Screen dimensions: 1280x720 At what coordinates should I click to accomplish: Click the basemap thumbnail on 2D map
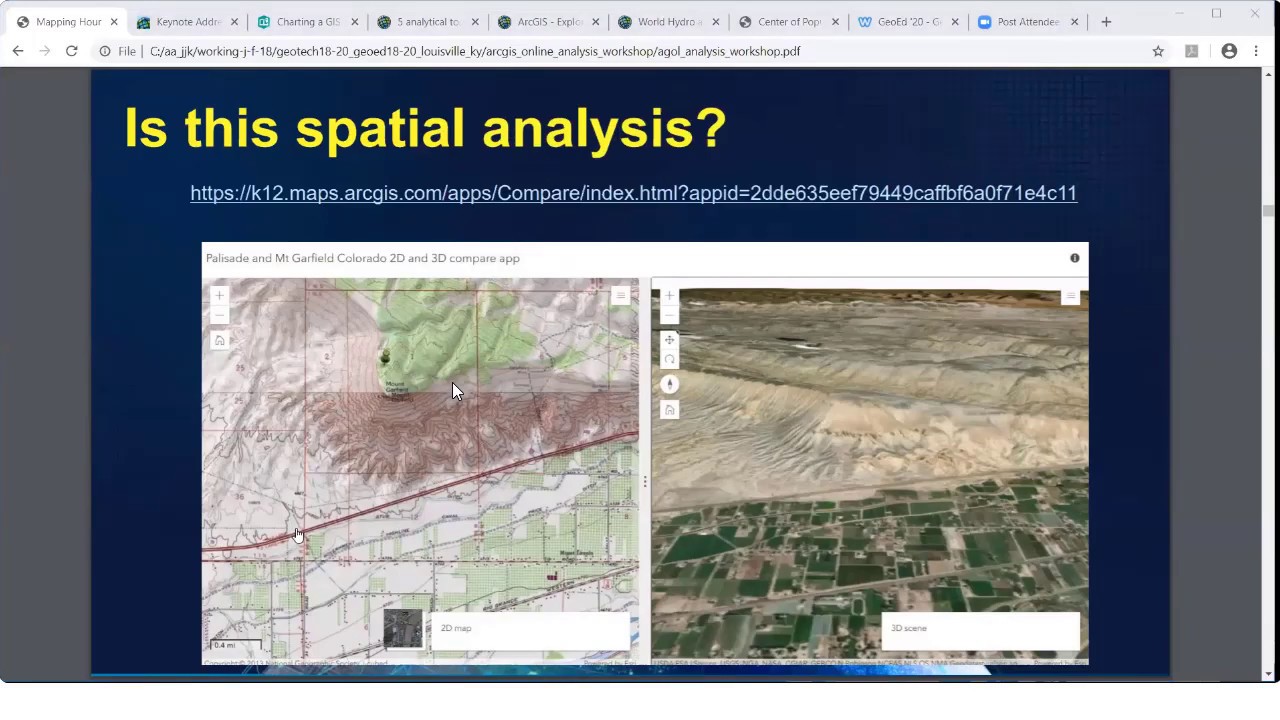click(403, 629)
